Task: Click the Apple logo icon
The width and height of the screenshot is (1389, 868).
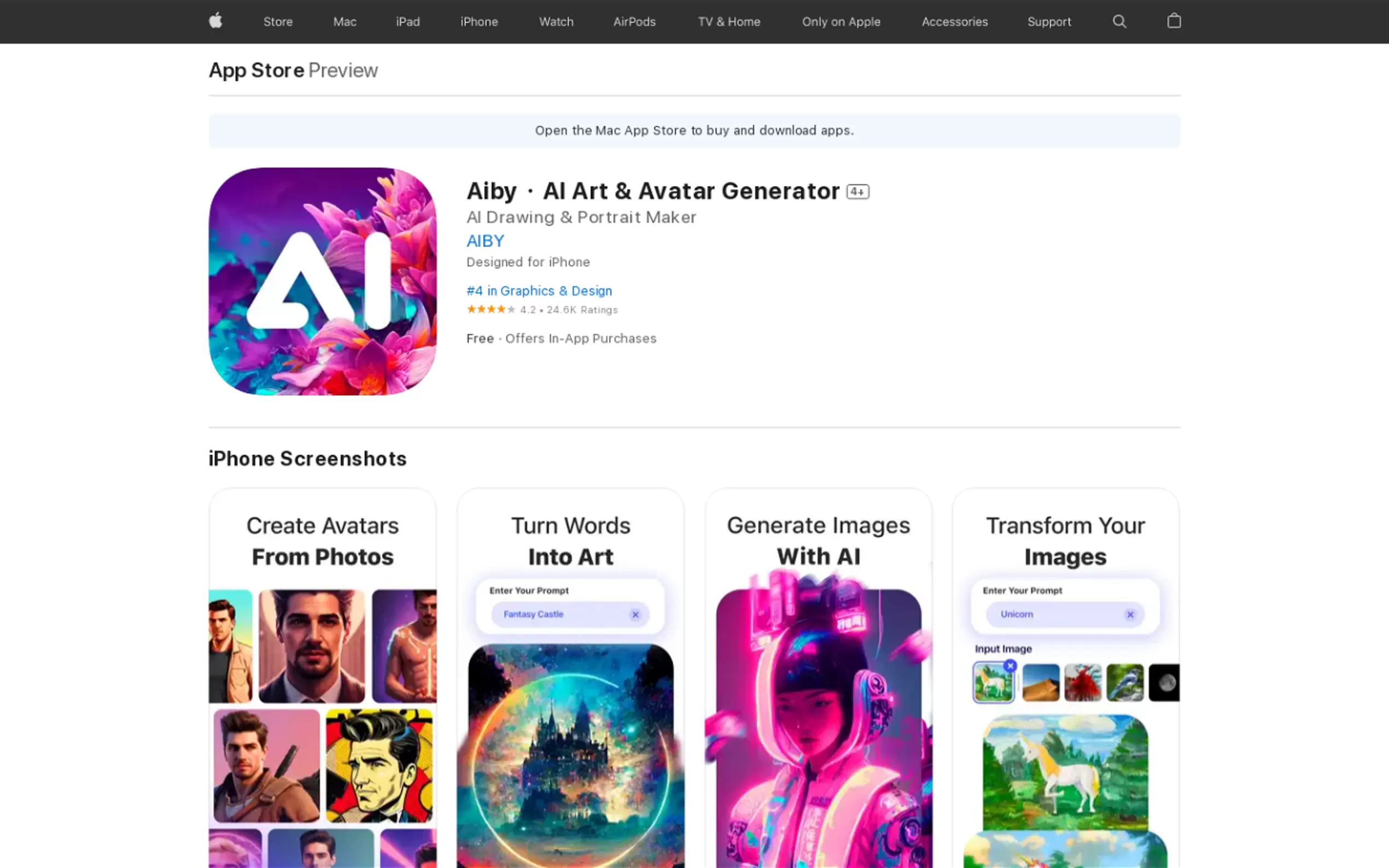Action: tap(215, 21)
